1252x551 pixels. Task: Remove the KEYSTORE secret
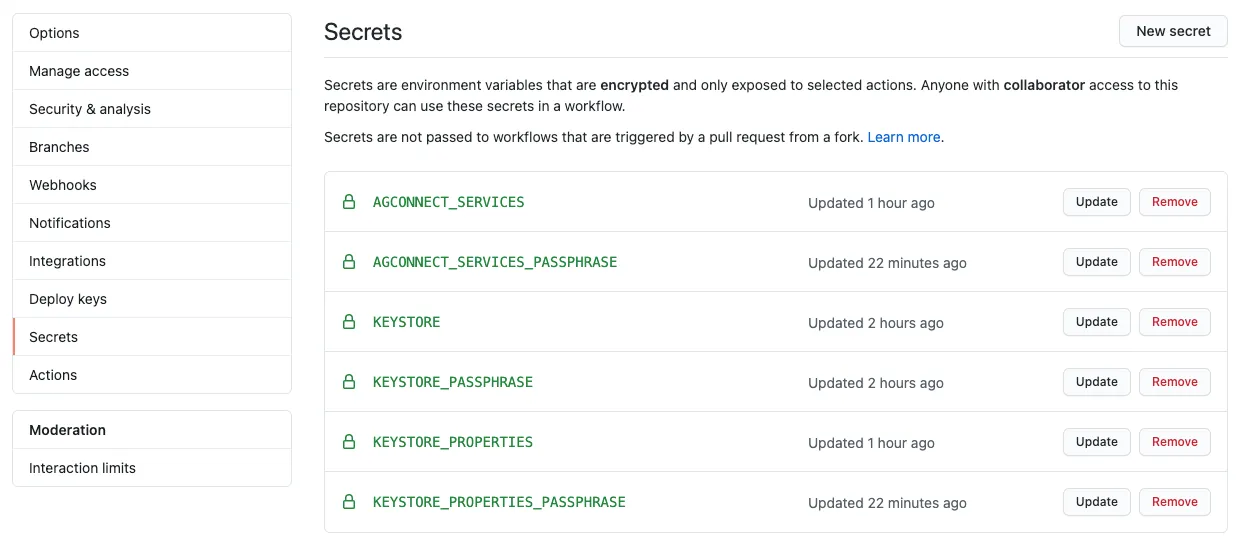1174,322
